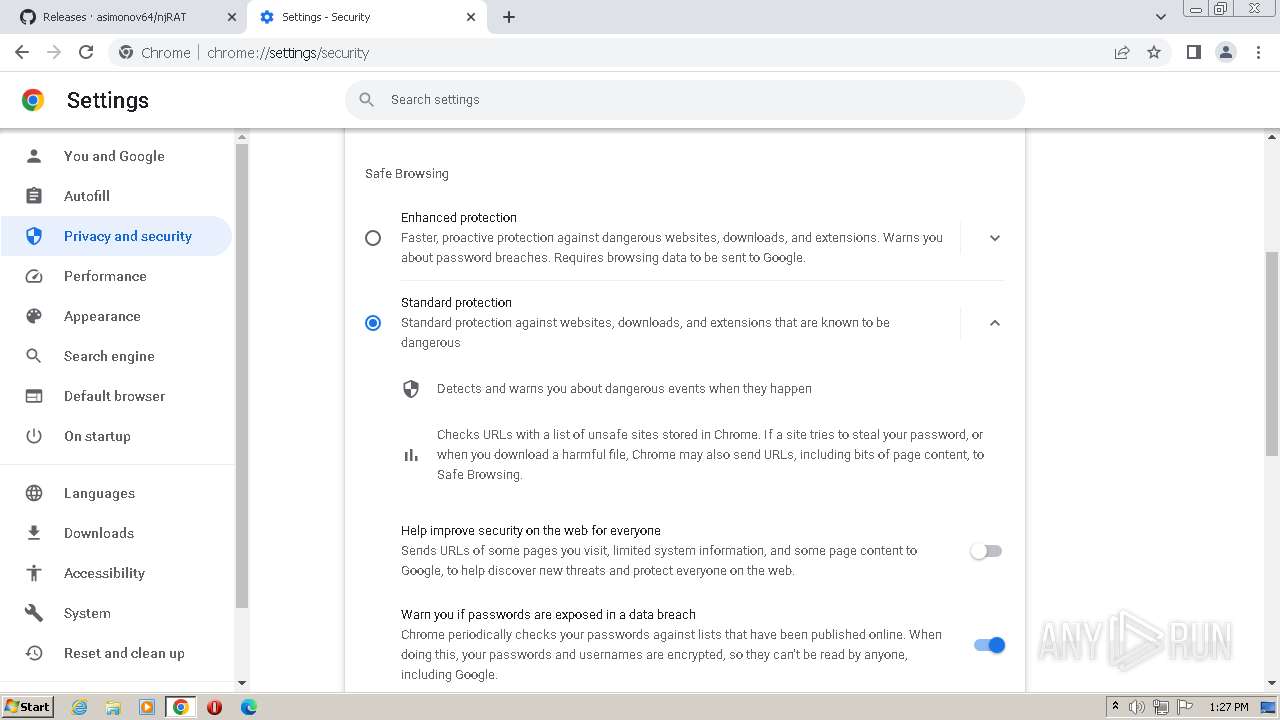The image size is (1280, 720).
Task: Switch to the Releases asimonov64/njRAT tab
Action: tap(127, 17)
